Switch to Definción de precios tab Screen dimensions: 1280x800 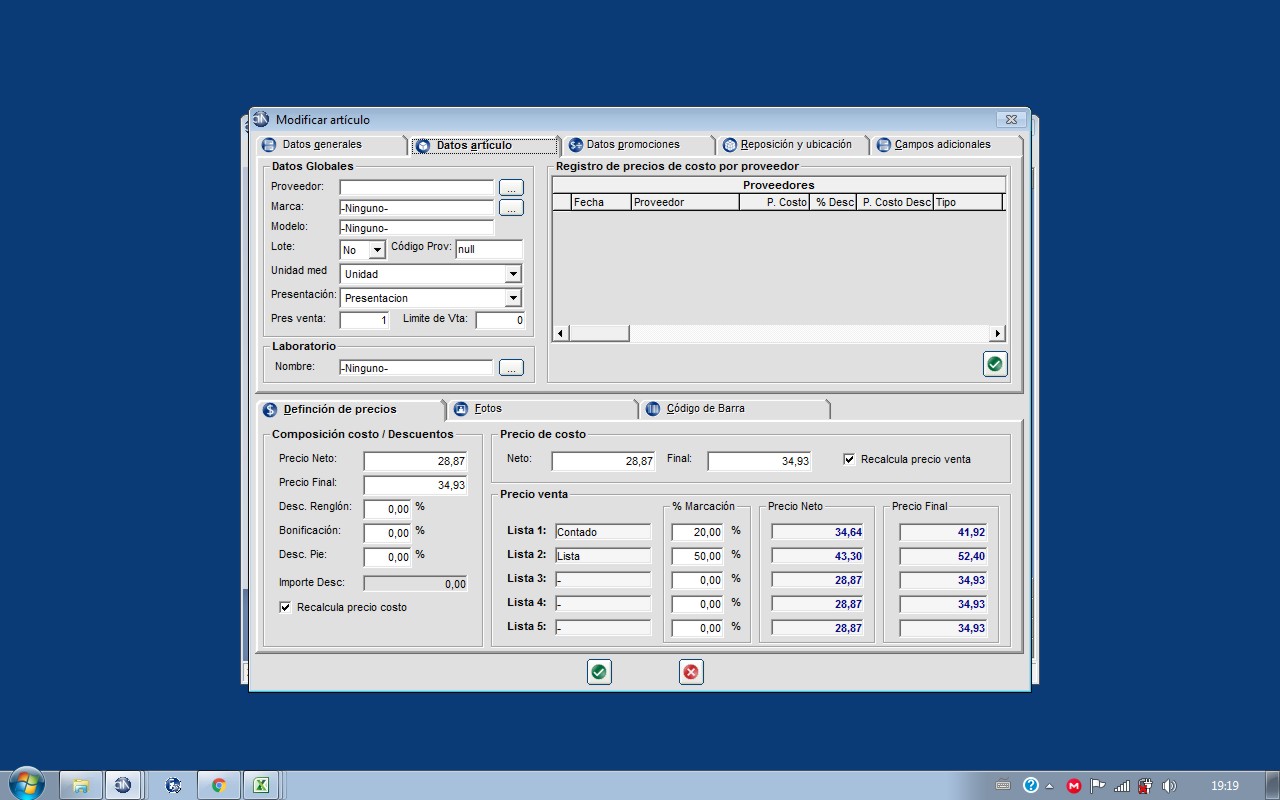click(x=352, y=409)
